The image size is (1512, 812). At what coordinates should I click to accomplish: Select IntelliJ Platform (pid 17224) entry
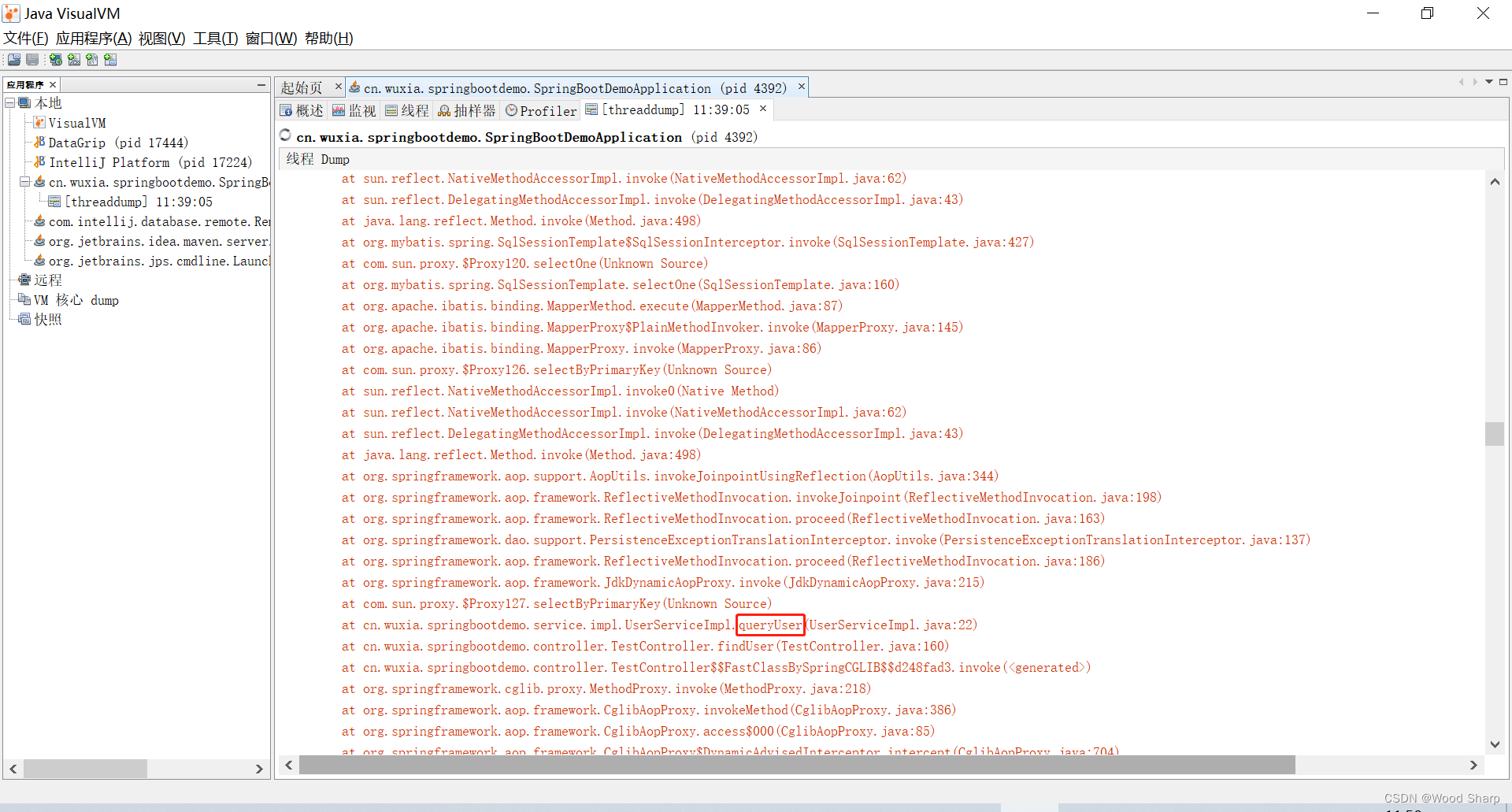150,162
